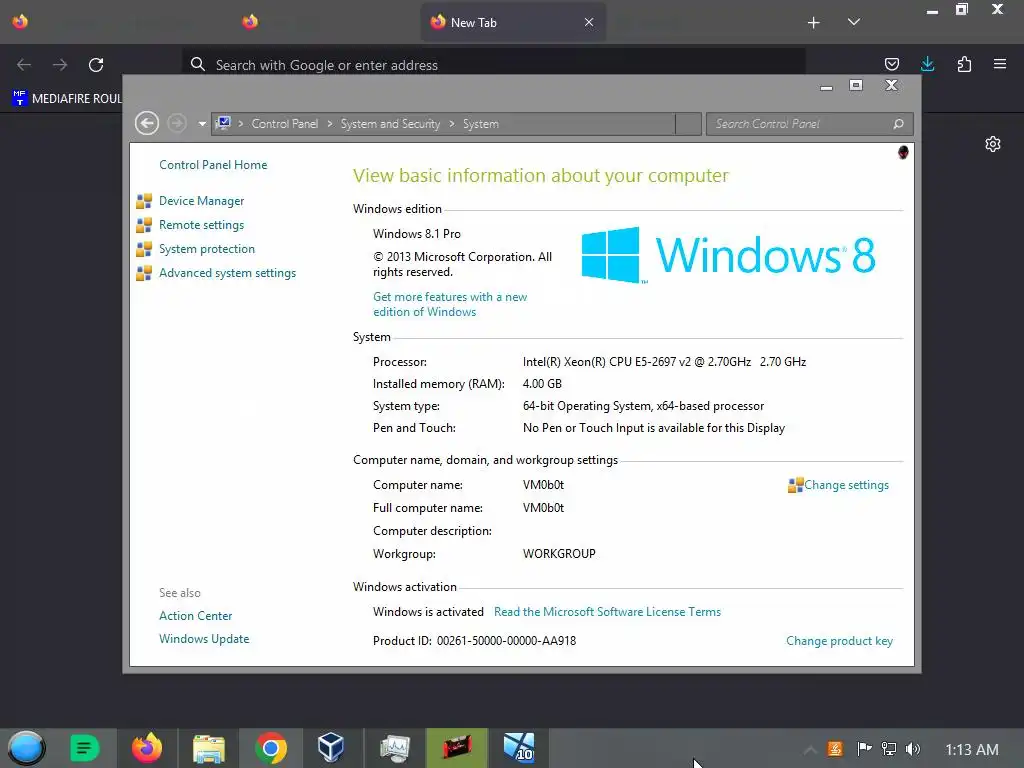Open VirtualBox from taskbar
Screen dimensions: 1024x768
pos(330,748)
